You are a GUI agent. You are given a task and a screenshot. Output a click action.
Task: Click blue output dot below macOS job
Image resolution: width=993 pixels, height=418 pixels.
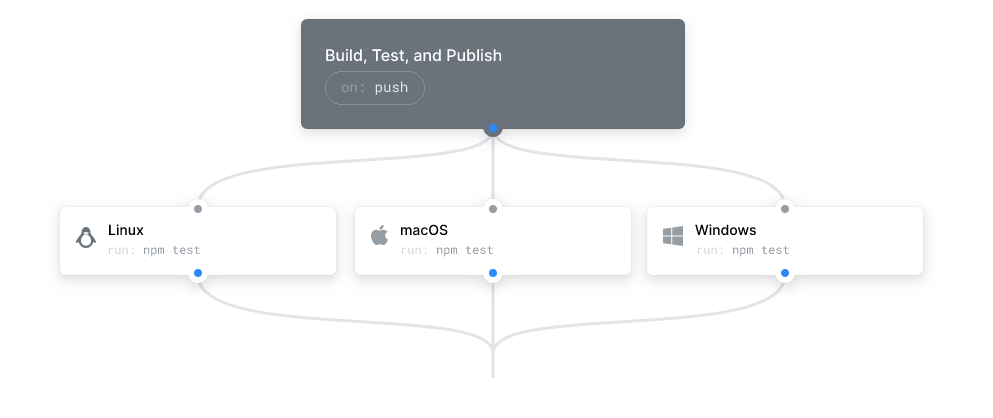point(493,273)
